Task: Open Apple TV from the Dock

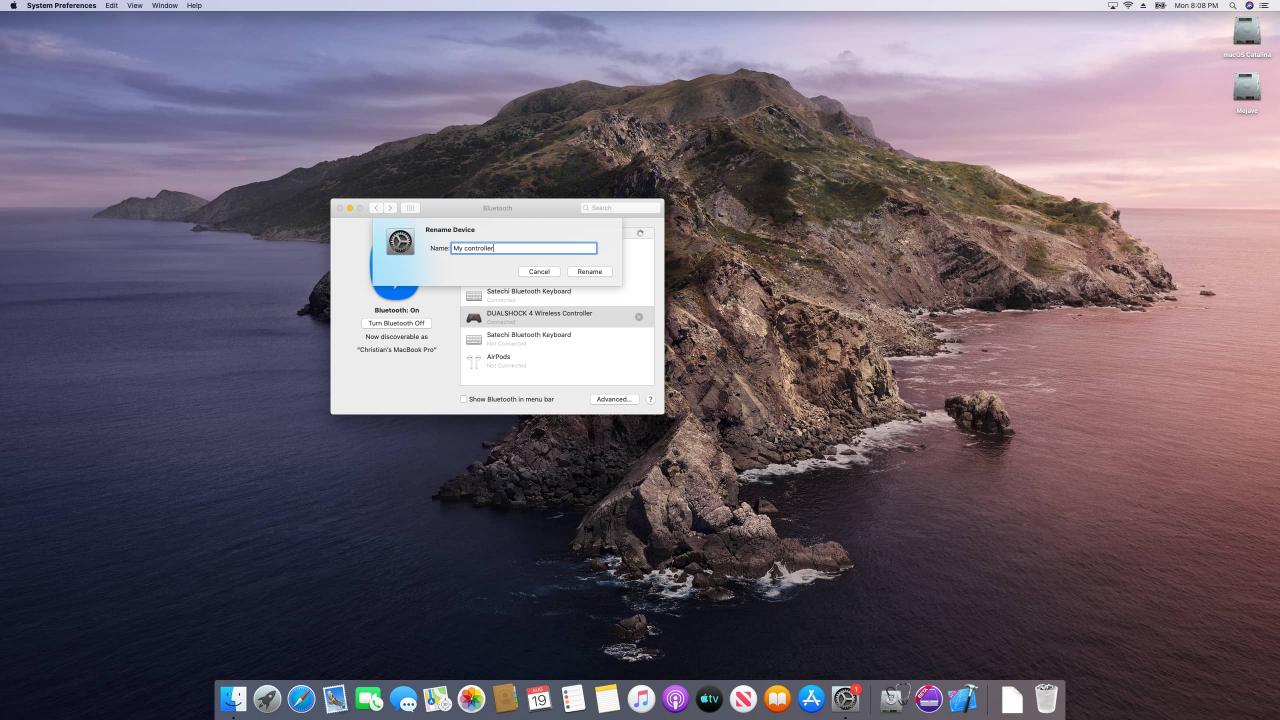Action: 709,698
